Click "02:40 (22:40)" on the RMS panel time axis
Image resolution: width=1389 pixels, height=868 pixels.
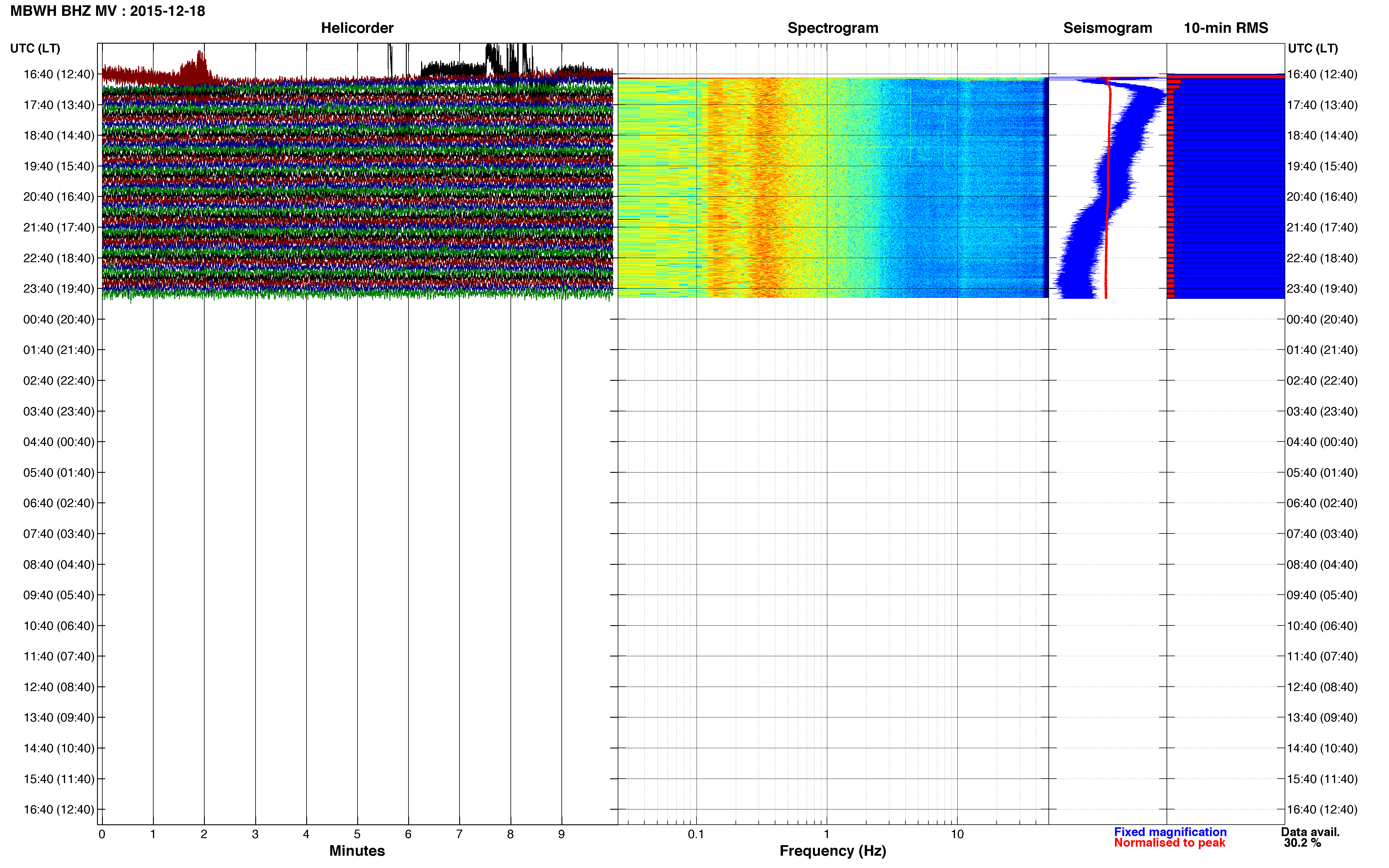pos(1322,381)
